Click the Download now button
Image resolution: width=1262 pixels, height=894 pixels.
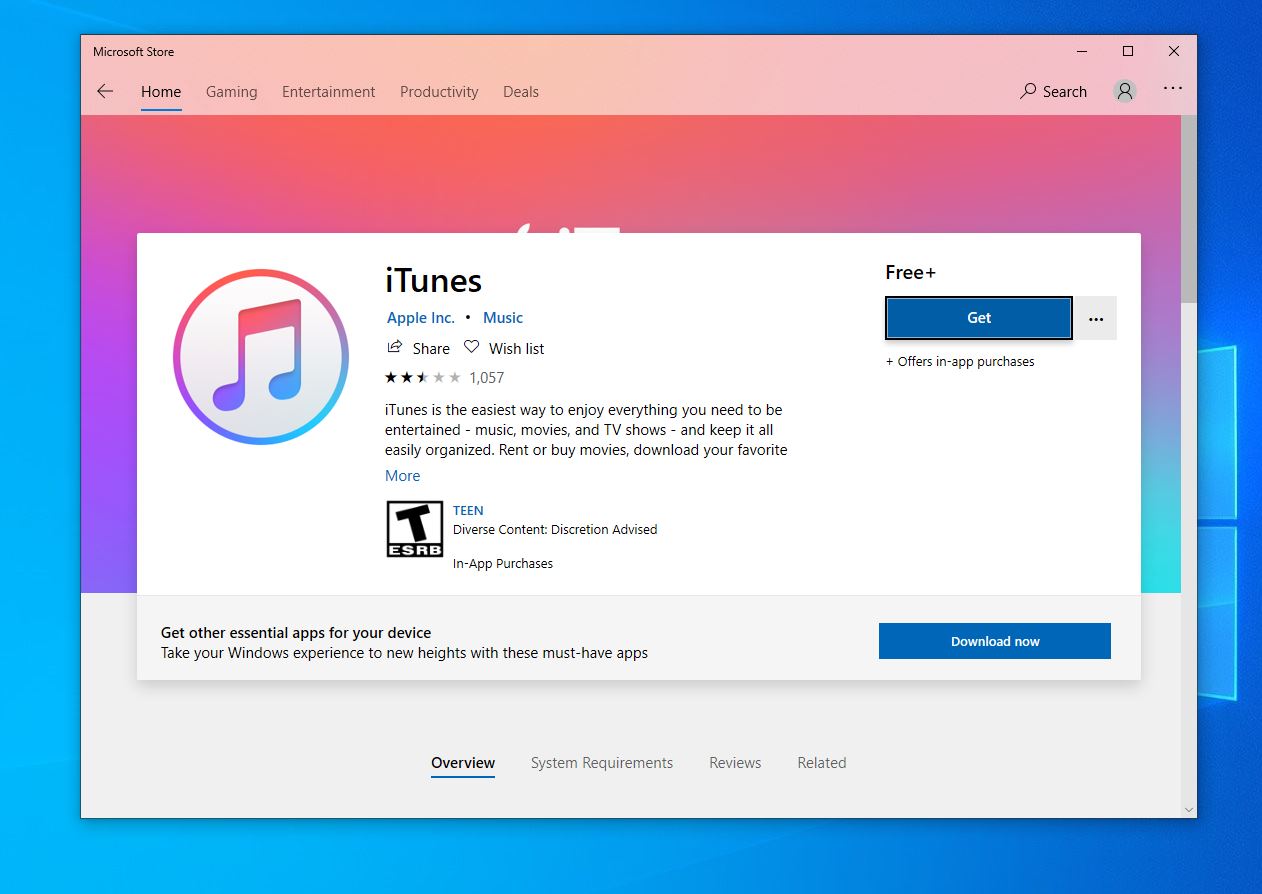[995, 641]
